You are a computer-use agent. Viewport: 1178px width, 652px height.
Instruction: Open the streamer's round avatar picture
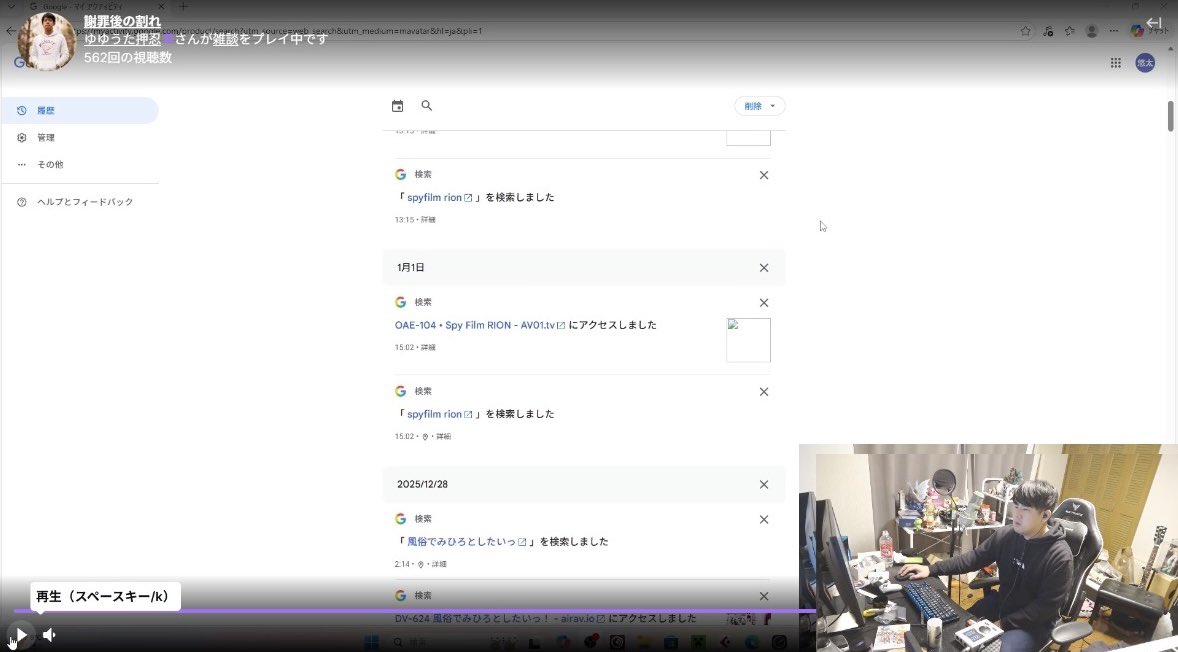[x=47, y=41]
